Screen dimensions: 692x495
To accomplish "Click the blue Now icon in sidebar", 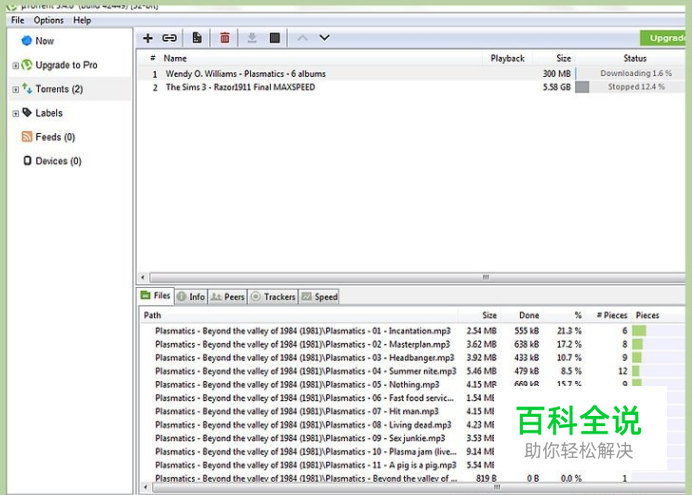I will pyautogui.click(x=26, y=41).
